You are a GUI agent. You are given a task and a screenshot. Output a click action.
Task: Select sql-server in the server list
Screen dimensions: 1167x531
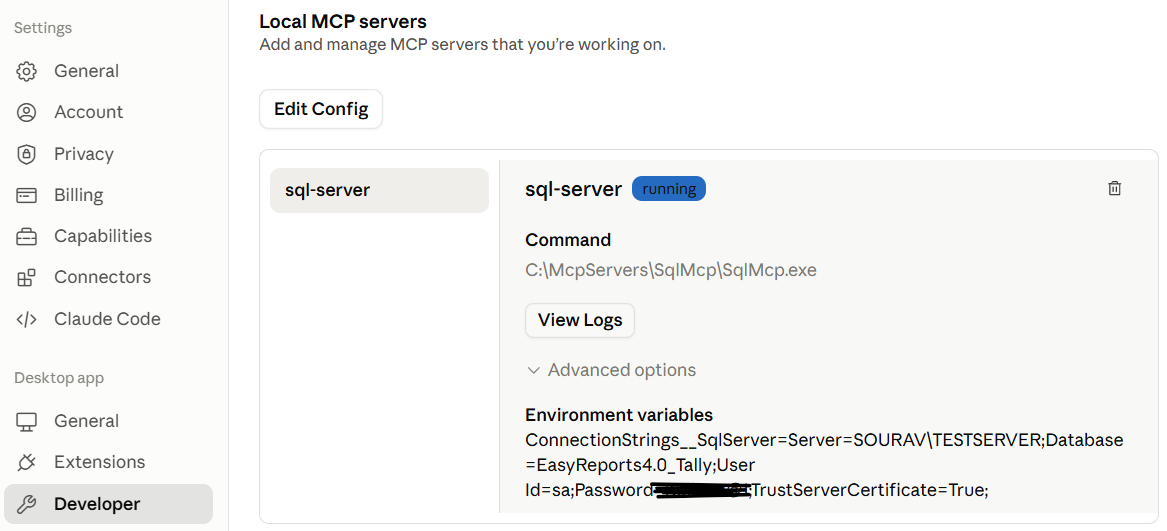(379, 191)
